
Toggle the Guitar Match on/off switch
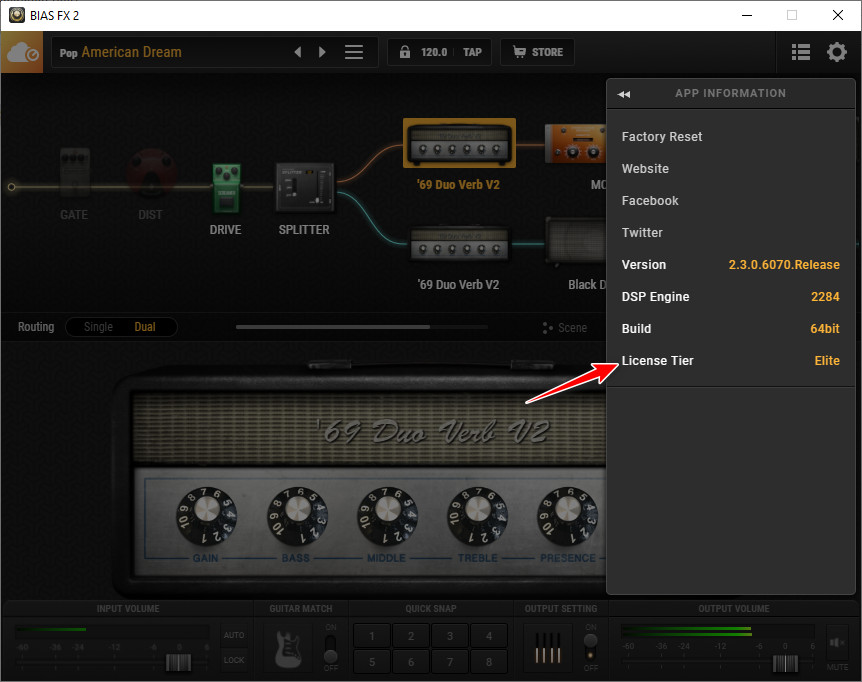[330, 649]
